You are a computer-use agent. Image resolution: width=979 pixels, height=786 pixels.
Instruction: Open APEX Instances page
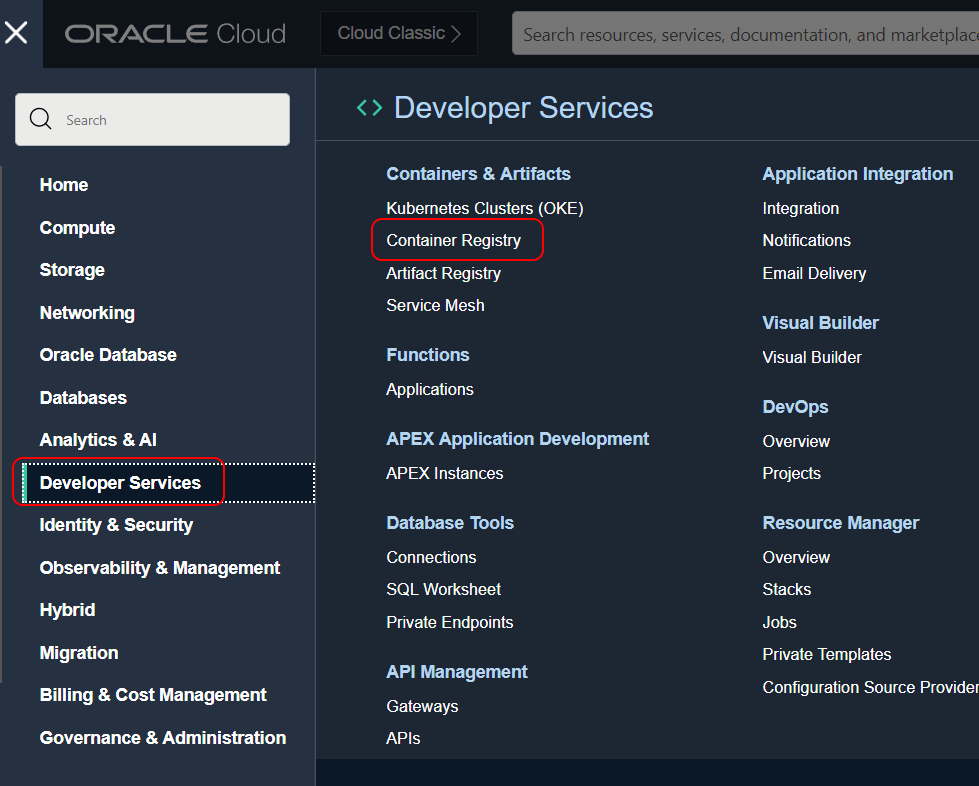[444, 473]
